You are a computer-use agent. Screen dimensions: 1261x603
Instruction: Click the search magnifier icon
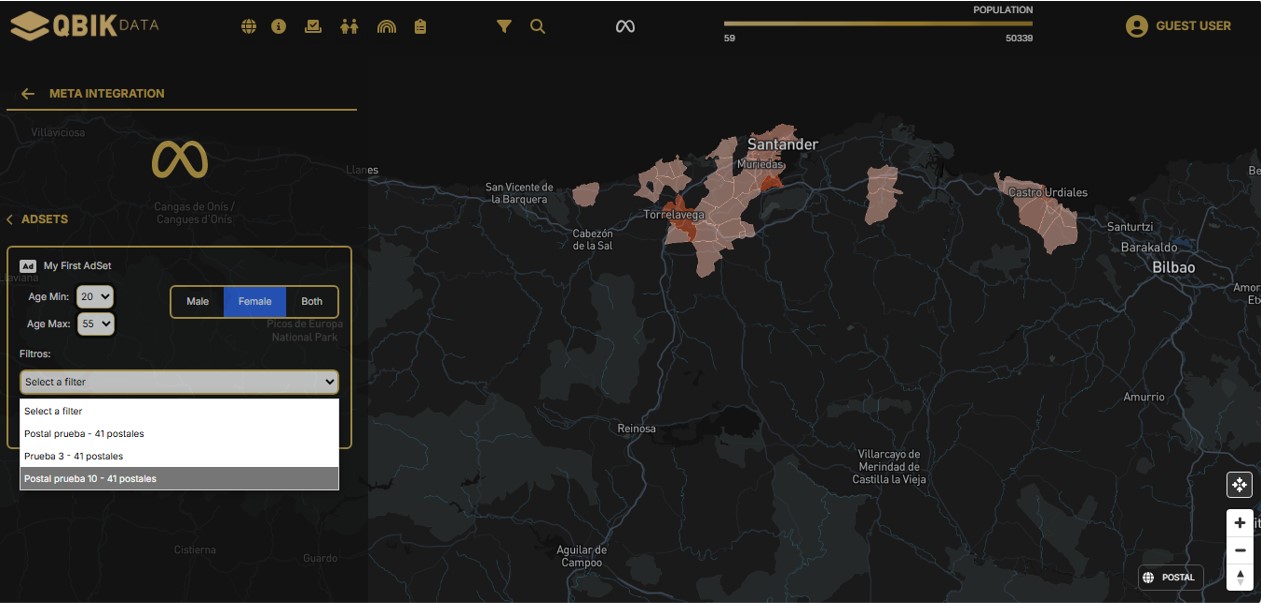pos(538,27)
